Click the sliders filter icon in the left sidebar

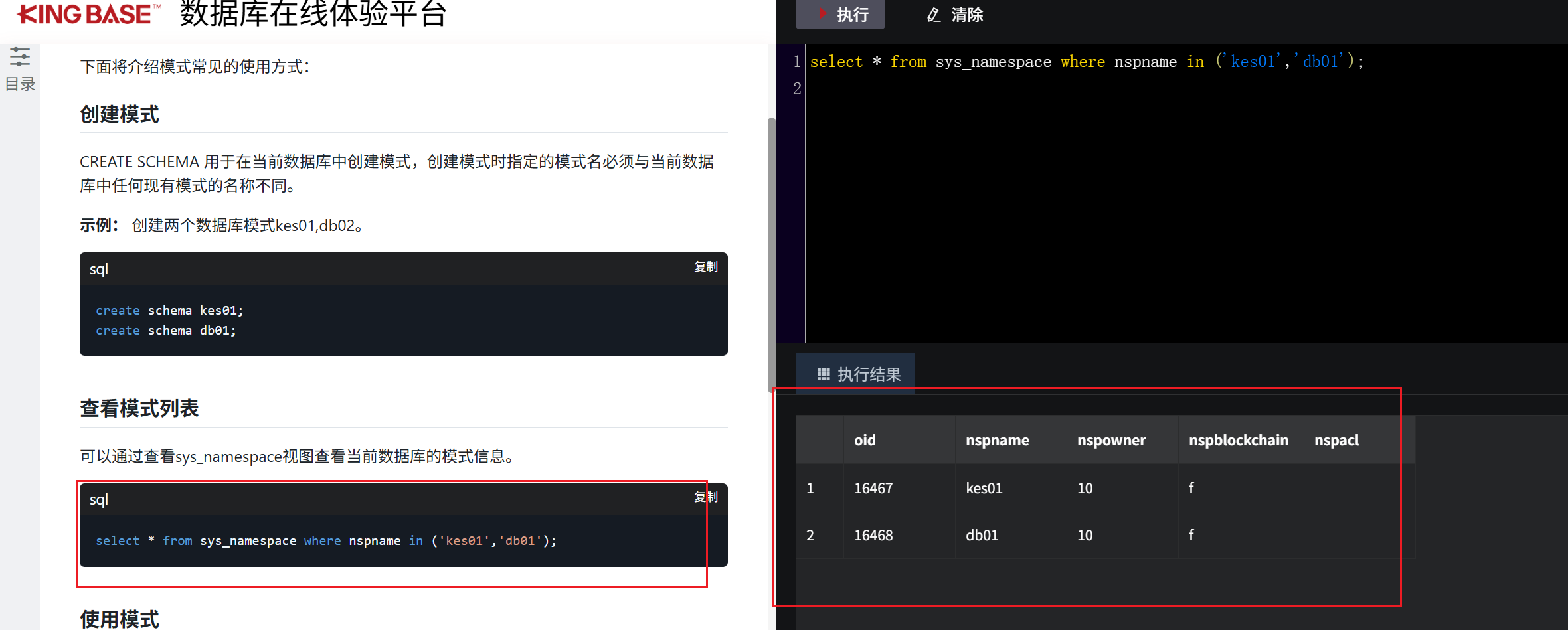click(20, 56)
